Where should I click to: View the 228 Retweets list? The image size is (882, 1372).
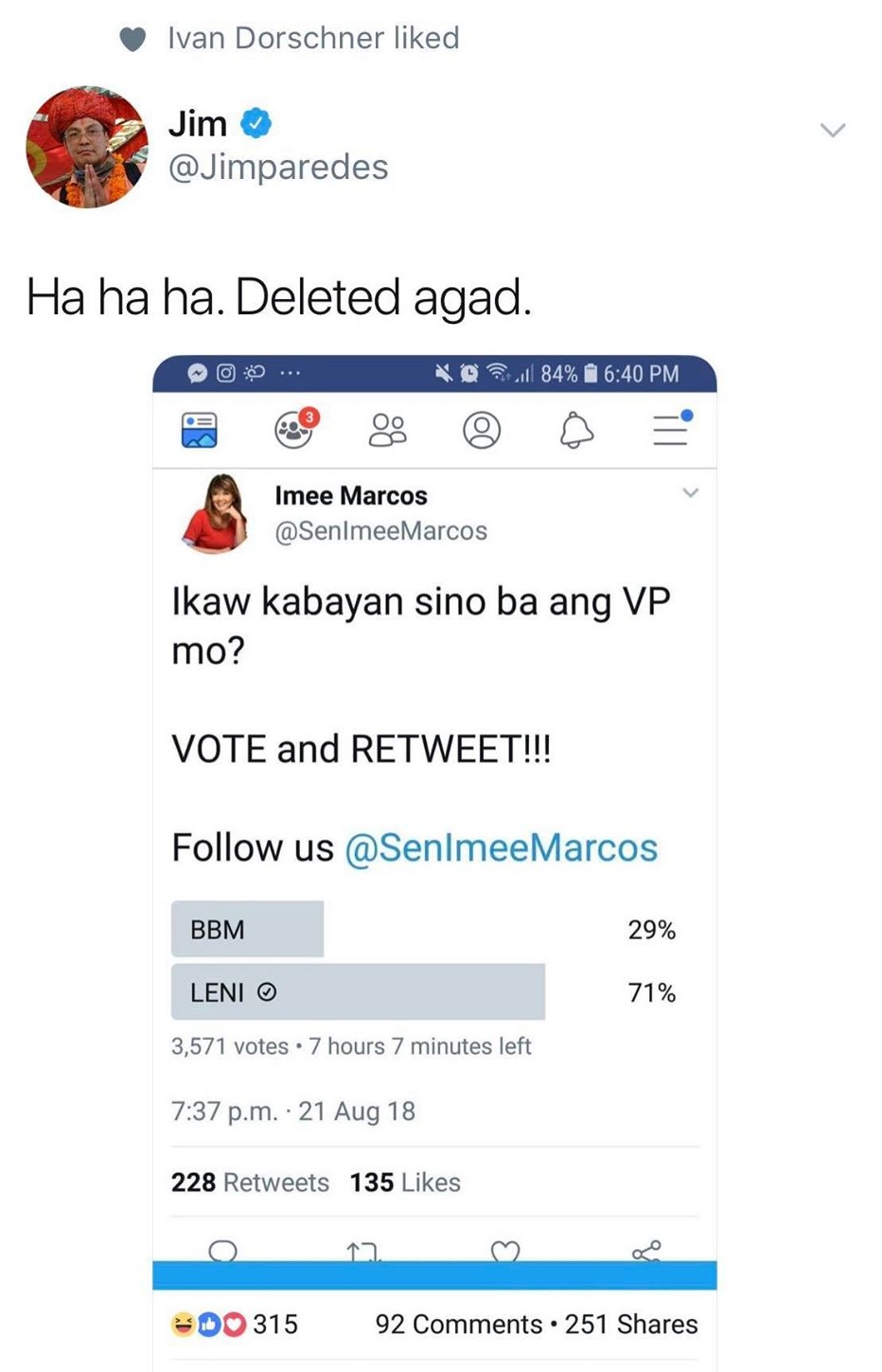click(250, 1182)
